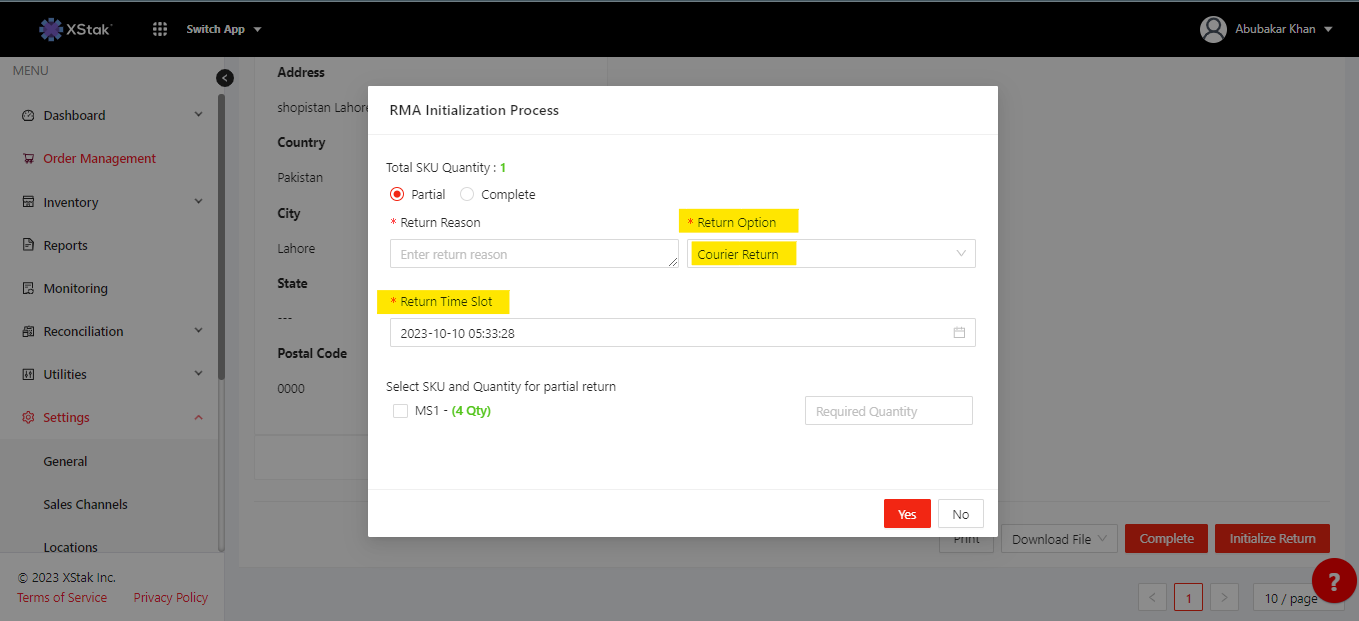The width and height of the screenshot is (1359, 621).
Task: Open the Courier Return option dropdown
Action: (830, 254)
